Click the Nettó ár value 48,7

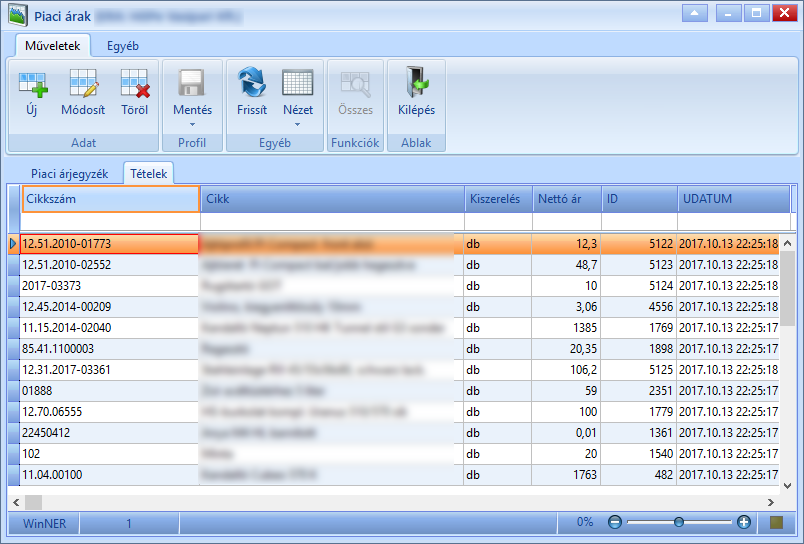[566, 265]
